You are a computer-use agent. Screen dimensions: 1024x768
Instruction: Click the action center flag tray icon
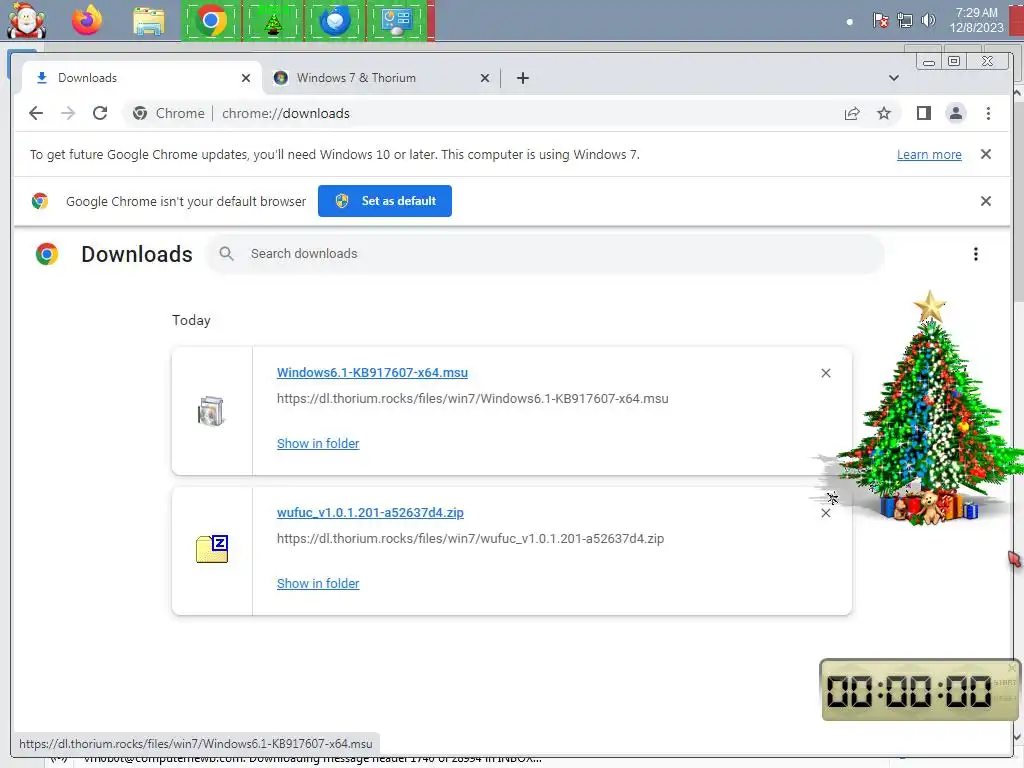pos(880,21)
